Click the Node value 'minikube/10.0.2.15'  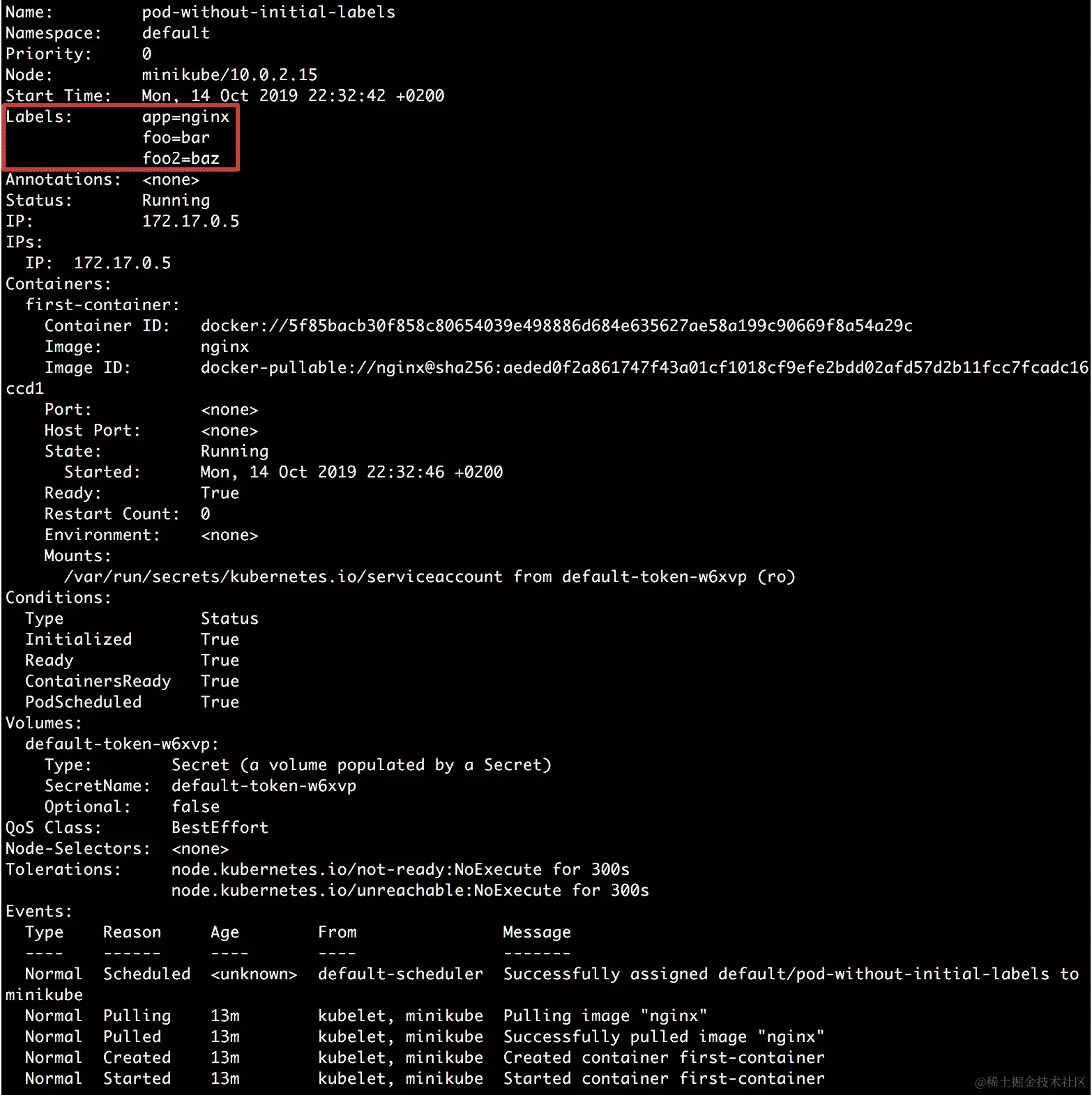coord(229,75)
